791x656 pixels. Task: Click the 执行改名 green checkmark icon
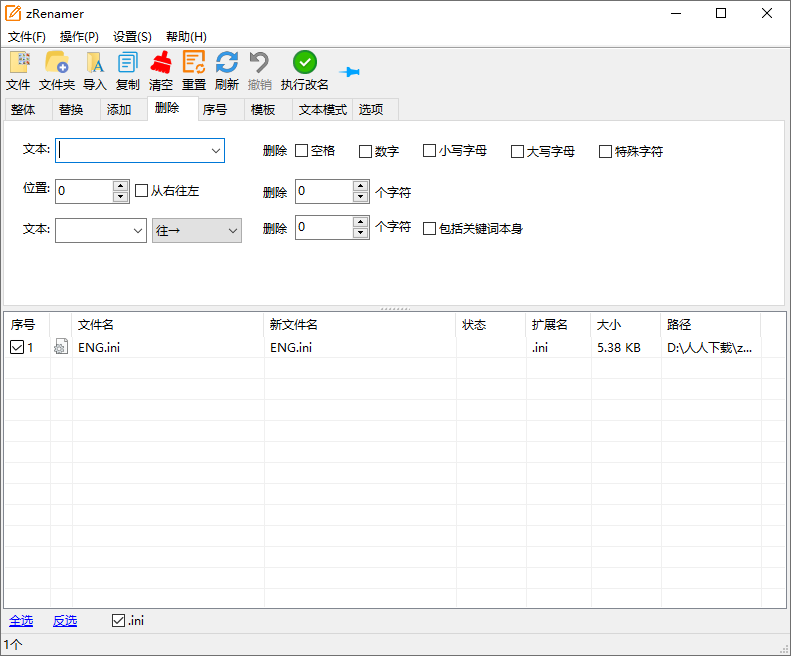point(305,63)
